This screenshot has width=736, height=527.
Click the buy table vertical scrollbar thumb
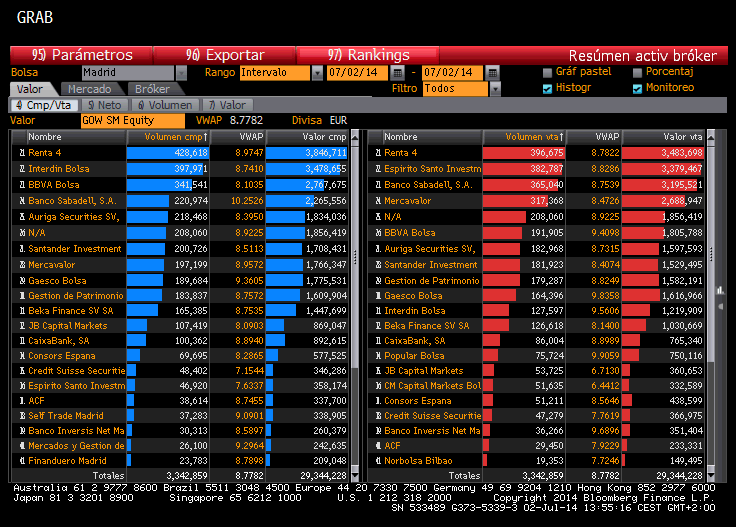(355, 256)
